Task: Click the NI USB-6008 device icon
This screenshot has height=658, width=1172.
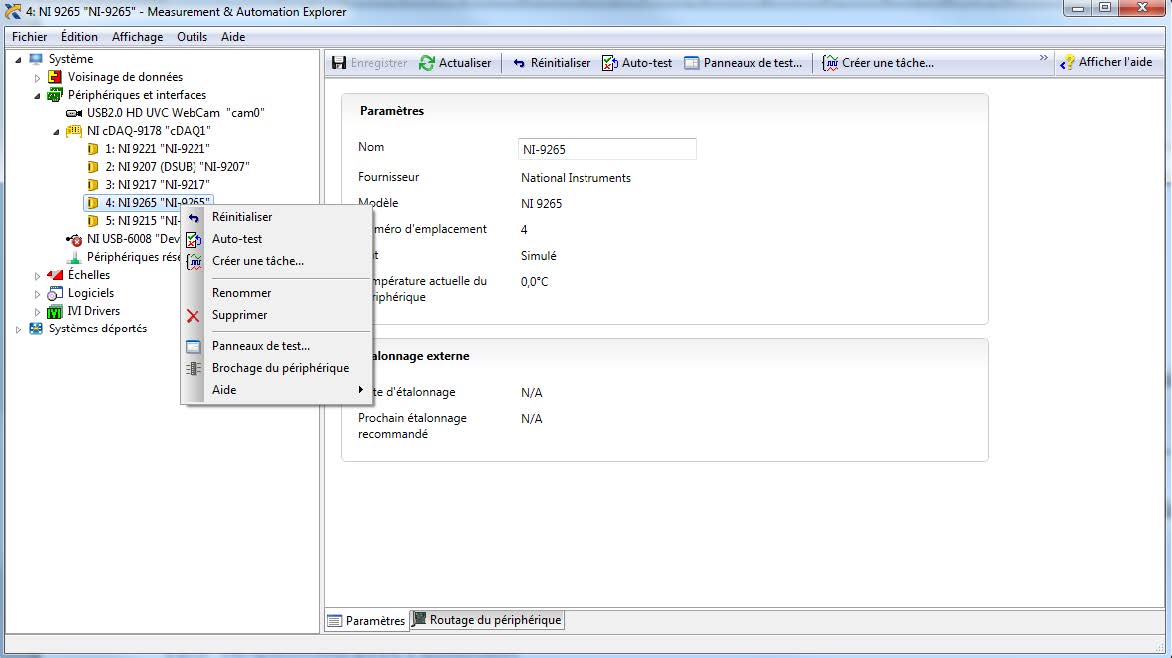Action: click(74, 239)
